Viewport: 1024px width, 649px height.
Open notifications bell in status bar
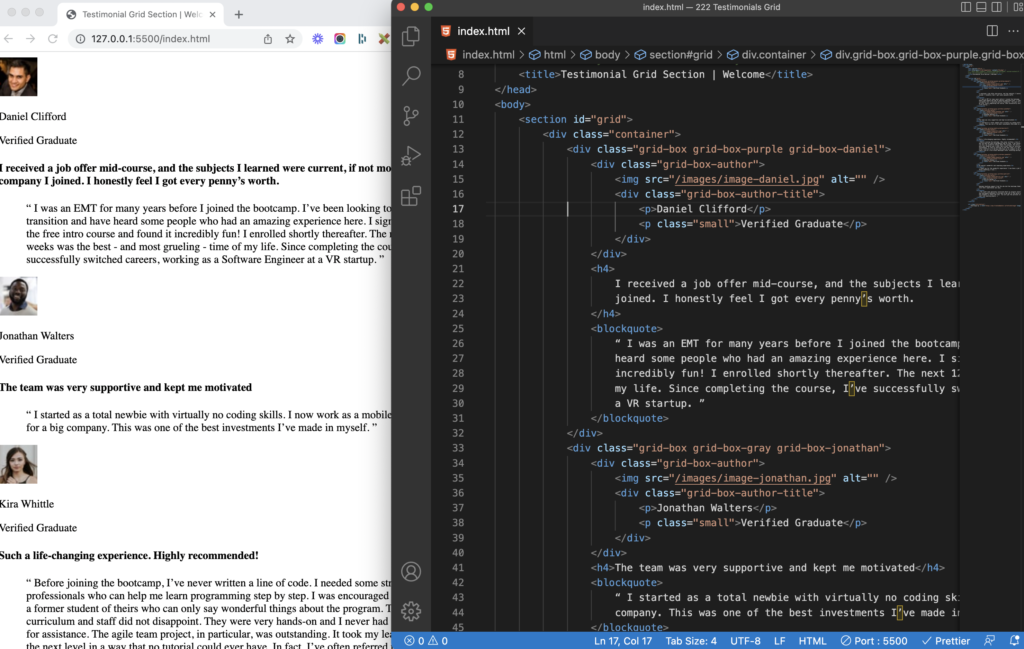click(x=1014, y=641)
